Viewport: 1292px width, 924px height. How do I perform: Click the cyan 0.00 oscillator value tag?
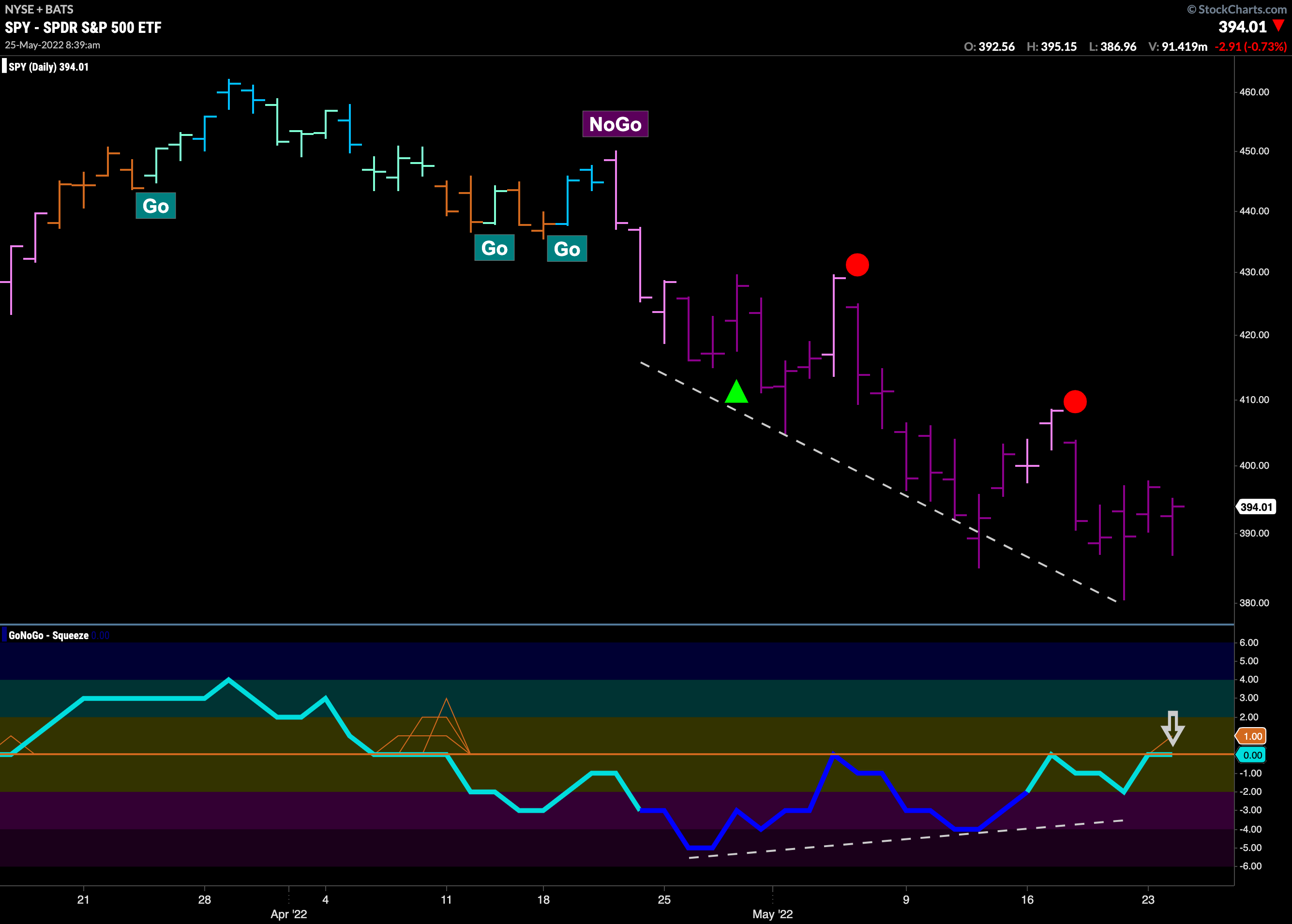tap(1251, 755)
